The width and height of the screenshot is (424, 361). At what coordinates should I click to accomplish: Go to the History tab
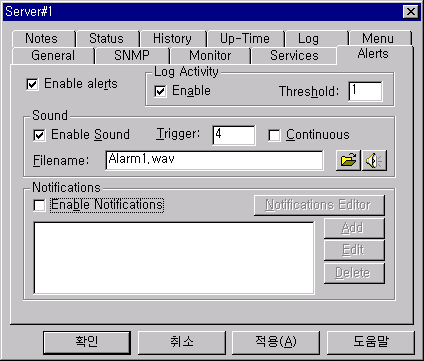tap(174, 39)
